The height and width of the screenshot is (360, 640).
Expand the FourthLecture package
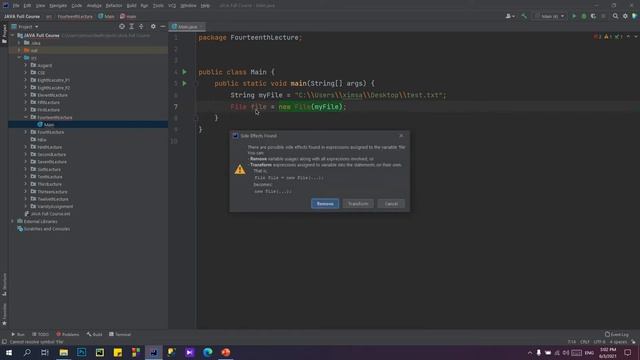point(26,132)
